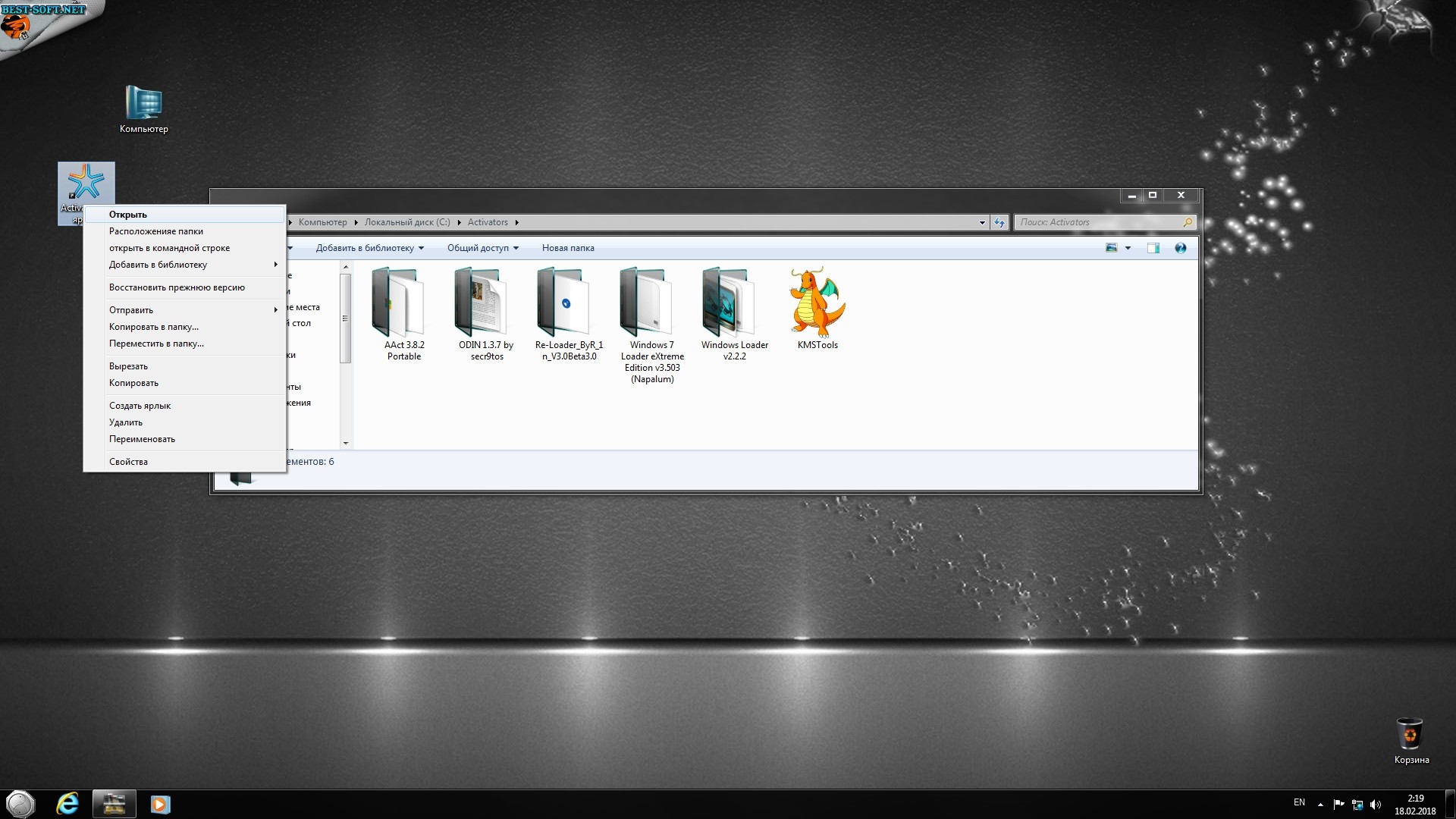Click Локальный диск (C:) in the breadcrumb
The width and height of the screenshot is (1456, 819).
(406, 222)
